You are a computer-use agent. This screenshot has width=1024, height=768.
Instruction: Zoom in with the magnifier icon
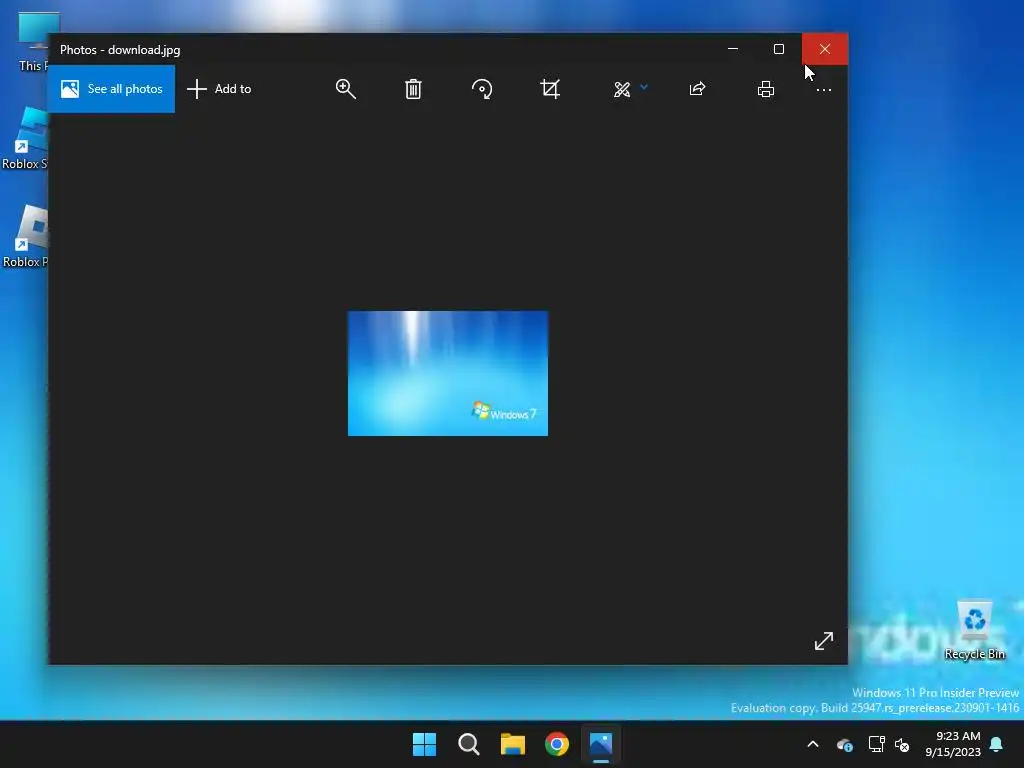click(x=345, y=89)
